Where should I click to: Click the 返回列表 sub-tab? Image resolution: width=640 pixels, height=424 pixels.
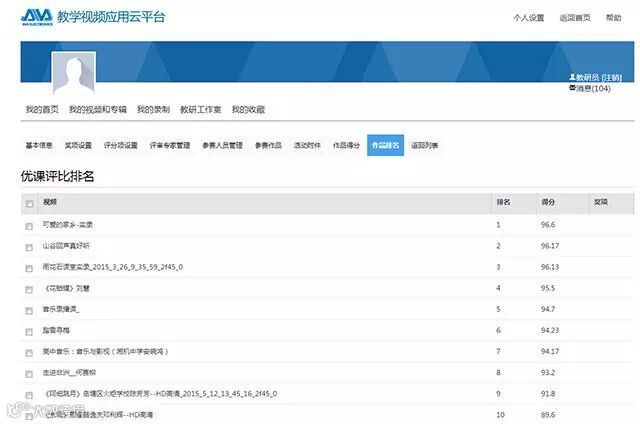[424, 145]
